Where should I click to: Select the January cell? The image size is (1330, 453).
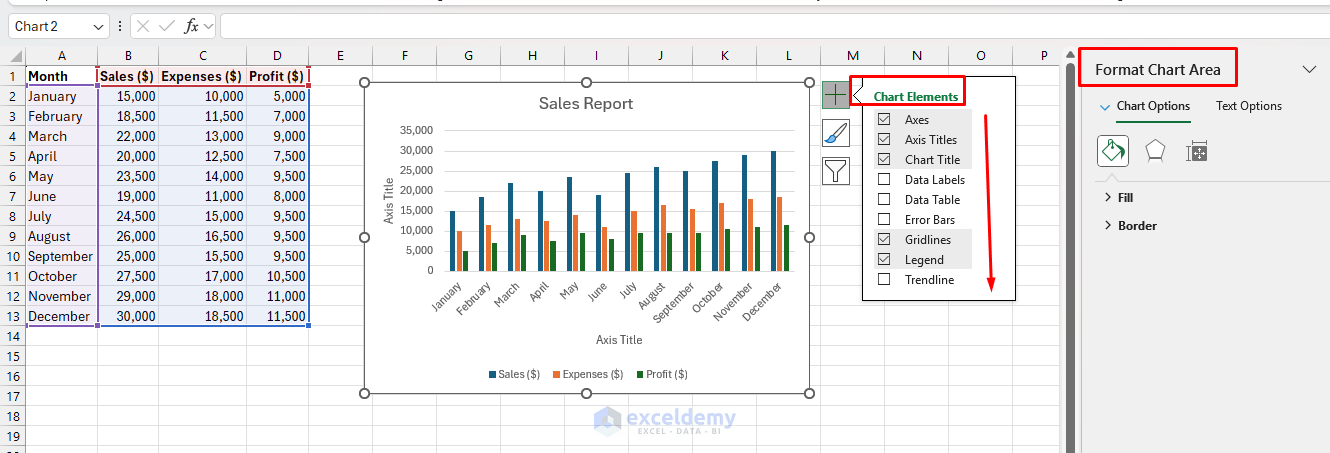point(61,96)
